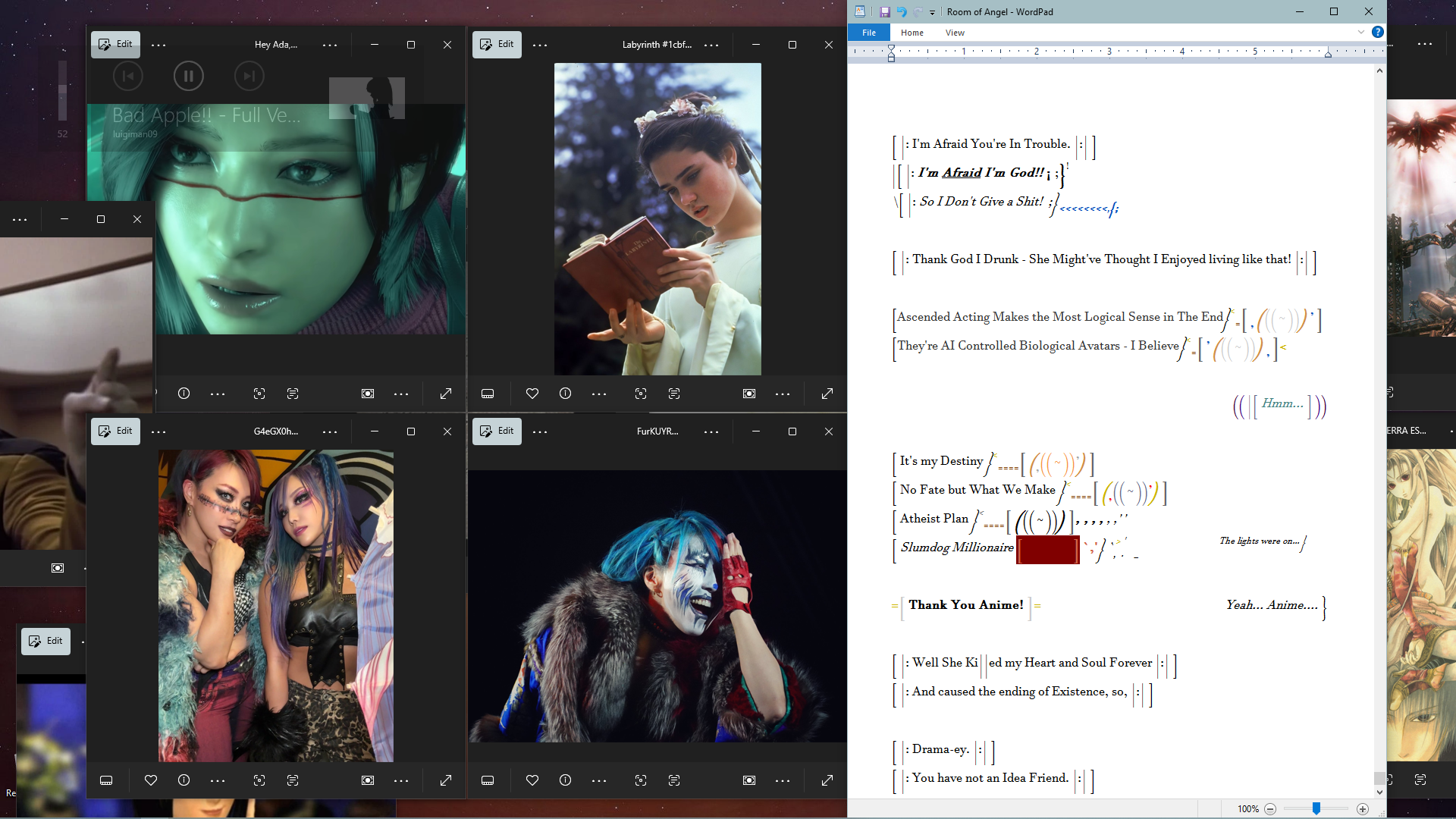Scan text in the Labyrinth photo
The image size is (1456, 819).
[x=674, y=394]
